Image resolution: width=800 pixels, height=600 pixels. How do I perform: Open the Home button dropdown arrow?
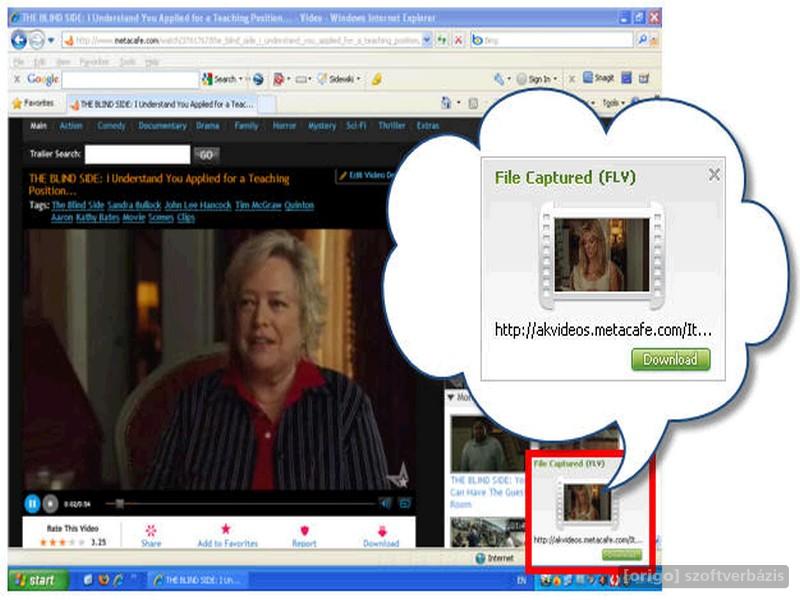click(458, 104)
